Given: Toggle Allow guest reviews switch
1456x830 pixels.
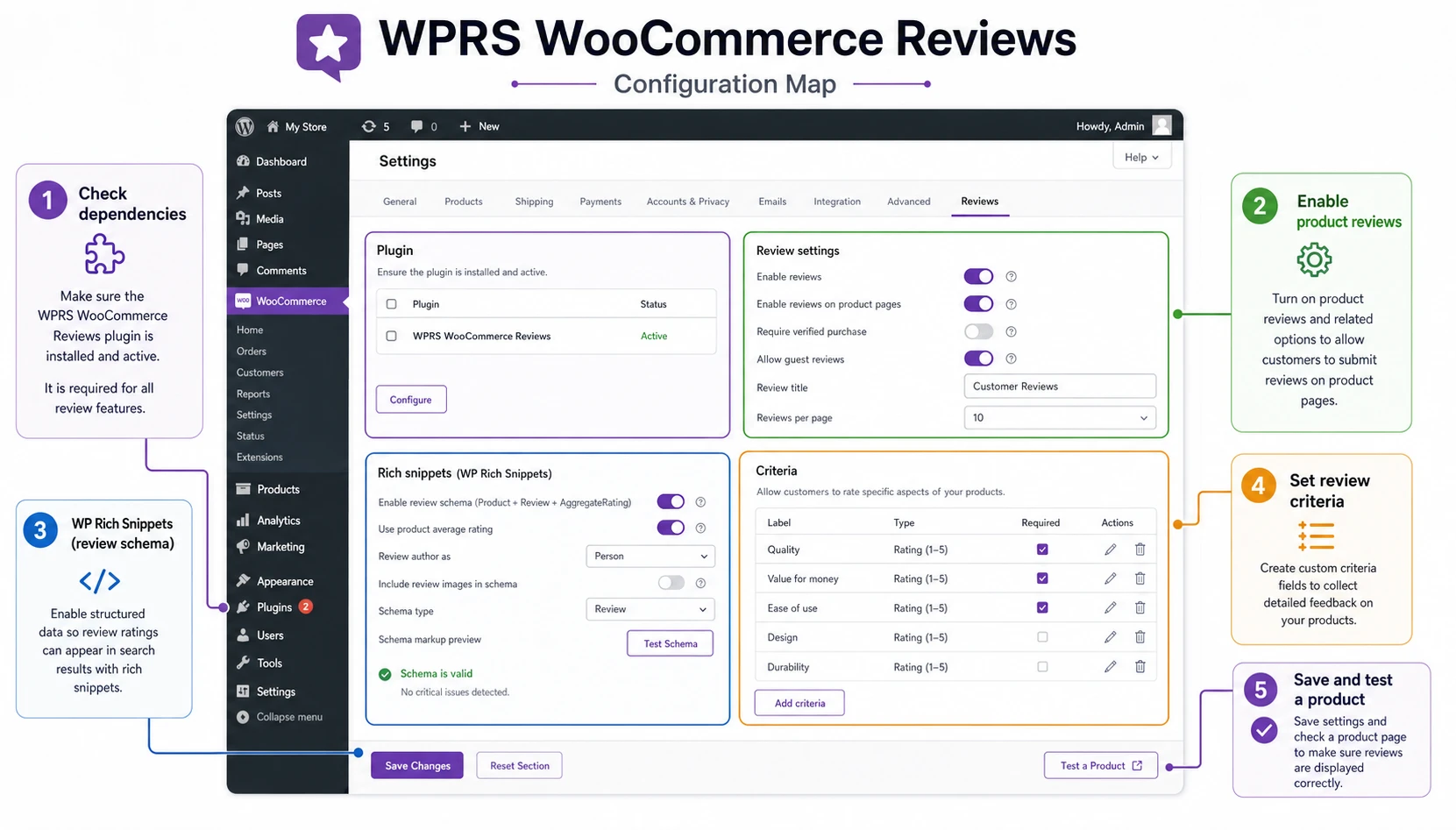Looking at the screenshot, I should point(978,358).
